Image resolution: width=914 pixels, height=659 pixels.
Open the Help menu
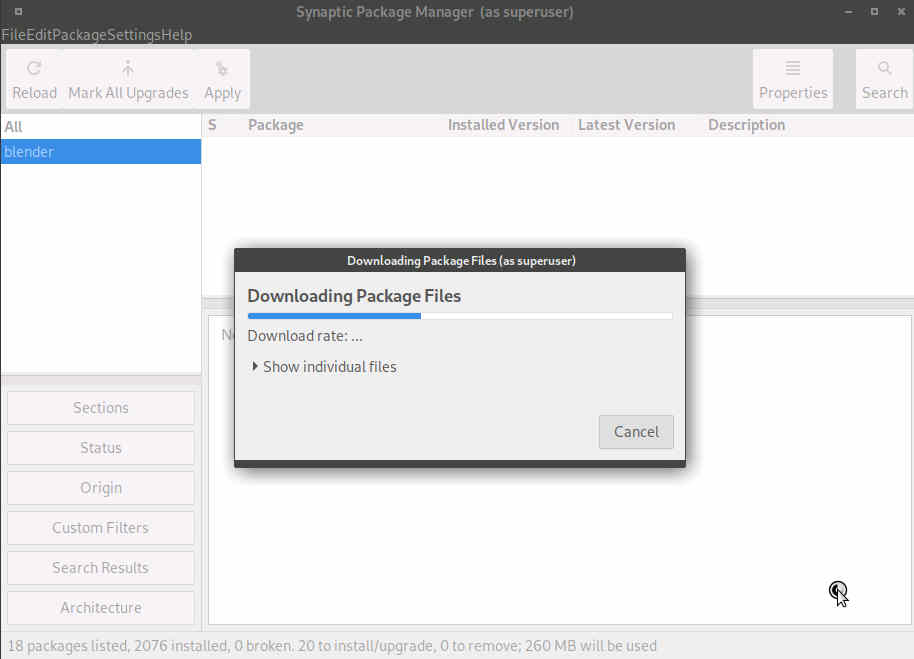pyautogui.click(x=177, y=35)
